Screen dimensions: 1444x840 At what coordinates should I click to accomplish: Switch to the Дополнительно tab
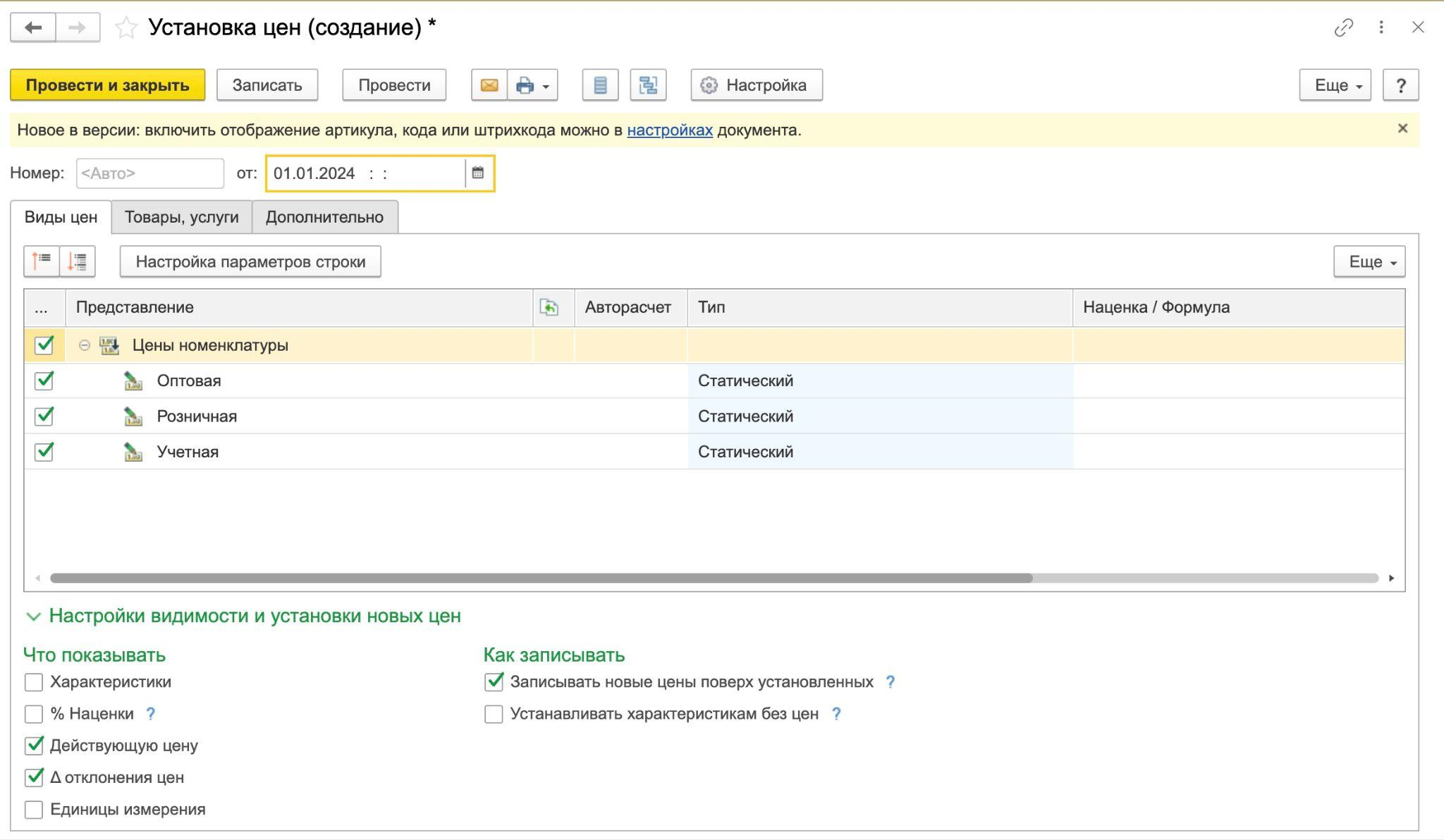(324, 217)
